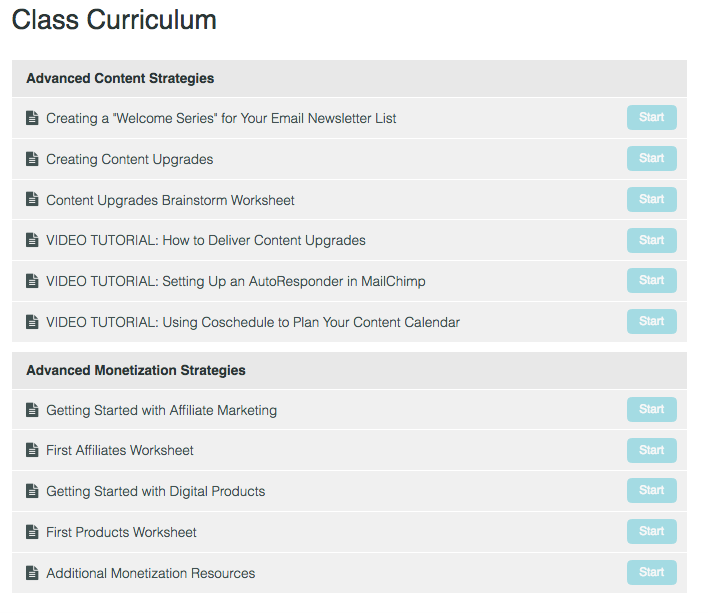Viewport: 708px width, 613px height.
Task: Start How to Deliver Content Upgrades video
Action: pos(652,240)
